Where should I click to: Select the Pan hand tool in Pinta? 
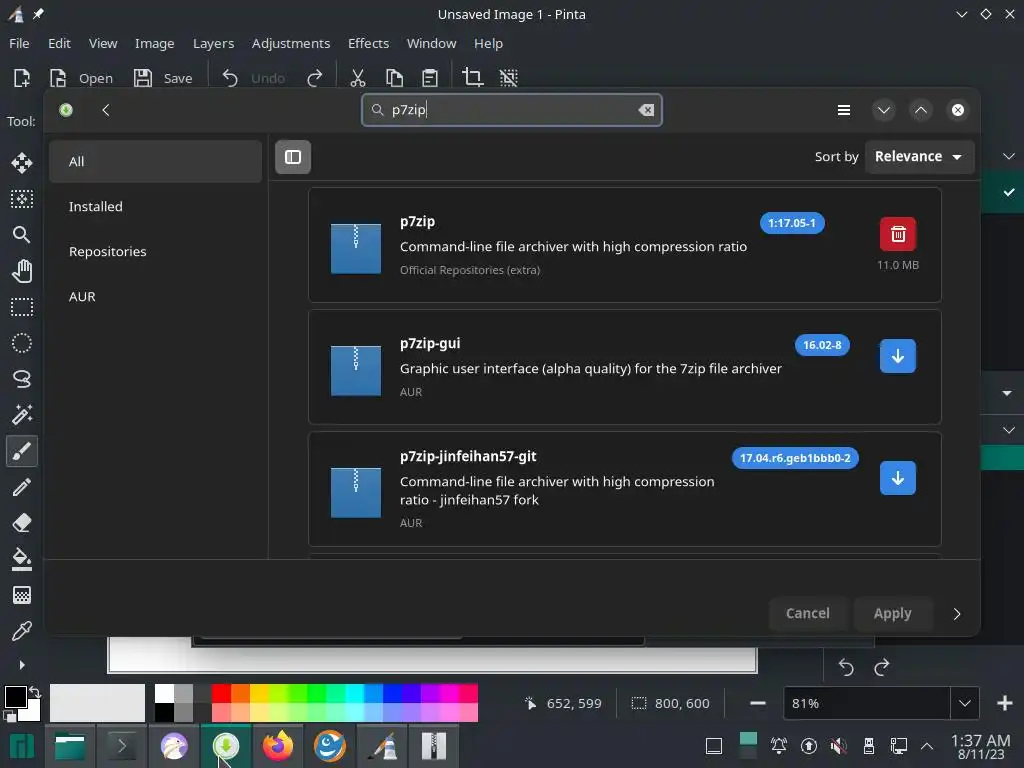pyautogui.click(x=22, y=271)
